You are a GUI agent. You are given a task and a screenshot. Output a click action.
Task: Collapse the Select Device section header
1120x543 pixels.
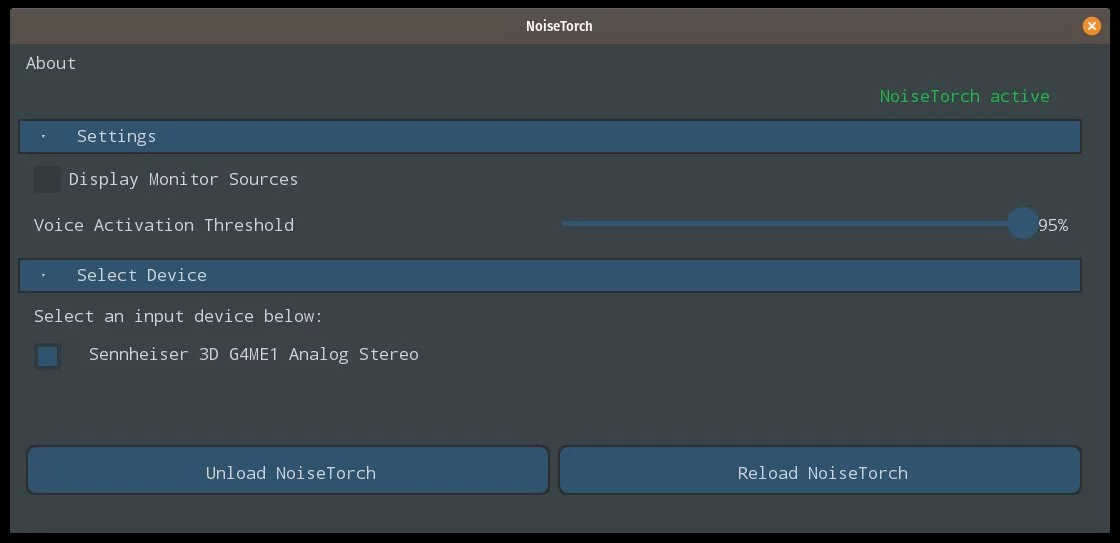pos(549,275)
